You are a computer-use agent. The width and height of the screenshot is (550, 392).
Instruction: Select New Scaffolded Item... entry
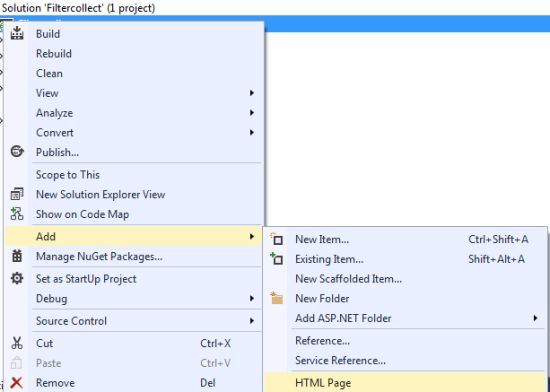pos(405,279)
